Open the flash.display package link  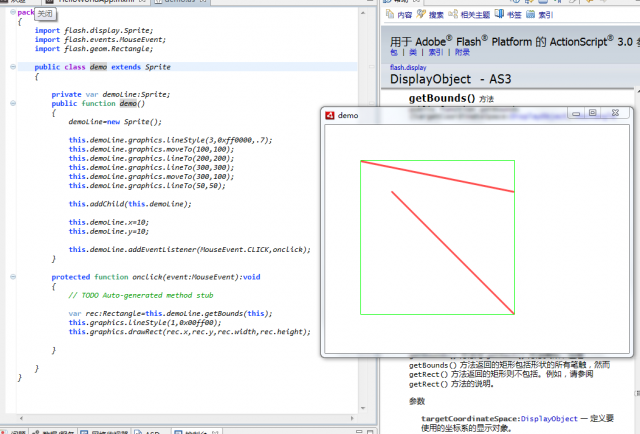pos(410,68)
